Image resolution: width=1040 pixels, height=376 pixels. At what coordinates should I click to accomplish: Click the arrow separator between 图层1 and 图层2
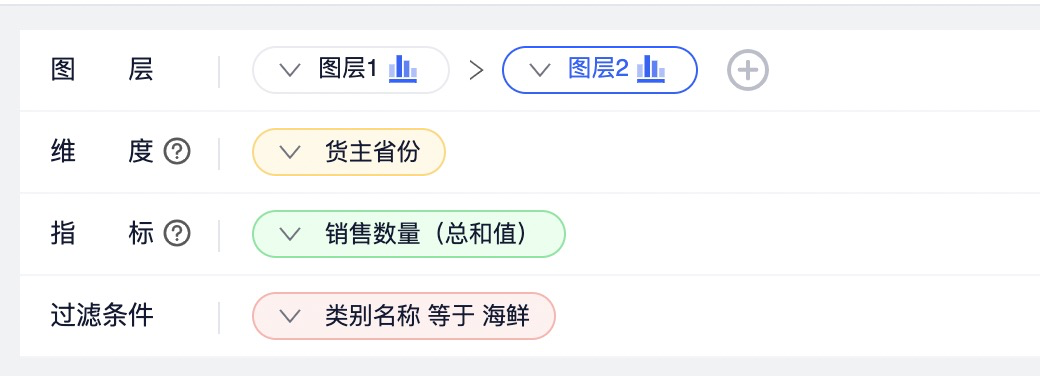[x=476, y=70]
